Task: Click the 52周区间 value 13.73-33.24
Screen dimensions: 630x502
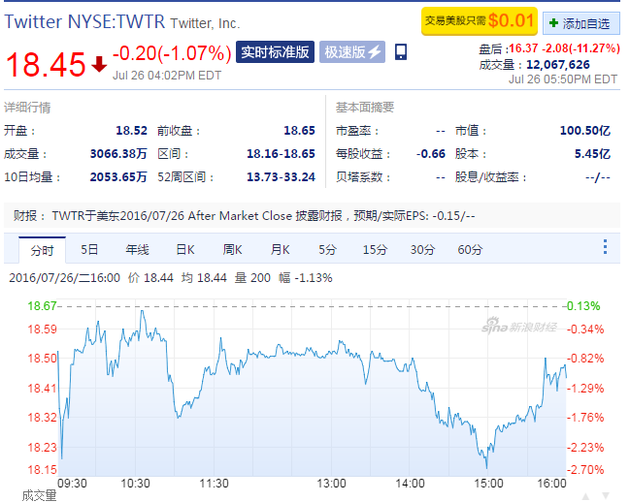Action: 281,177
